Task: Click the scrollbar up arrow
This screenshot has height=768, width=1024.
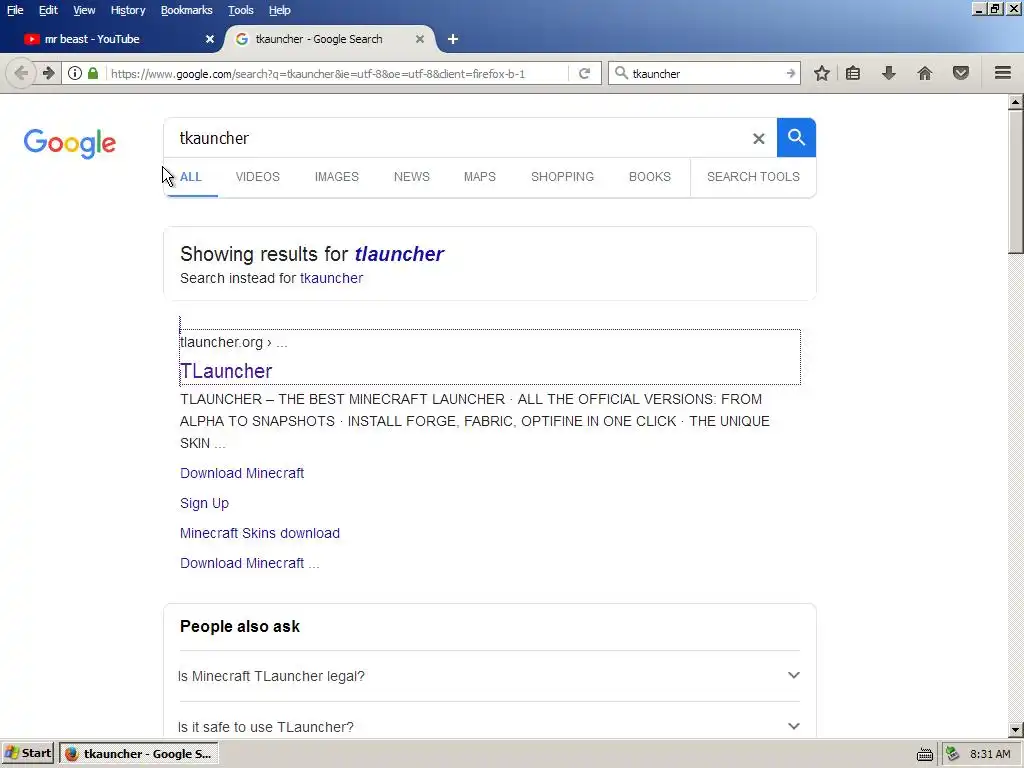Action: [1016, 102]
